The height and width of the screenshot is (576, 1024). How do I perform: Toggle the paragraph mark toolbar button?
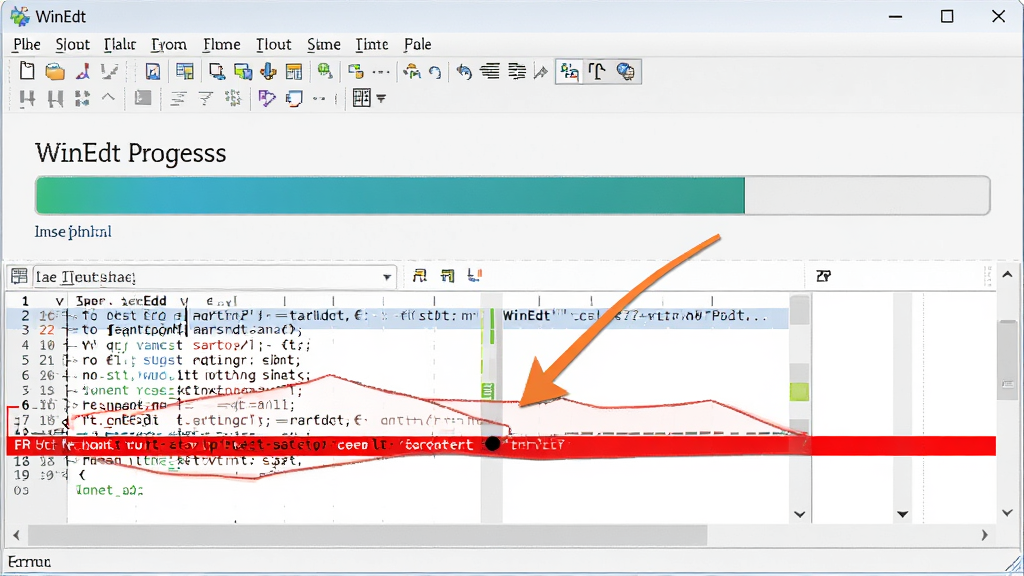click(597, 71)
